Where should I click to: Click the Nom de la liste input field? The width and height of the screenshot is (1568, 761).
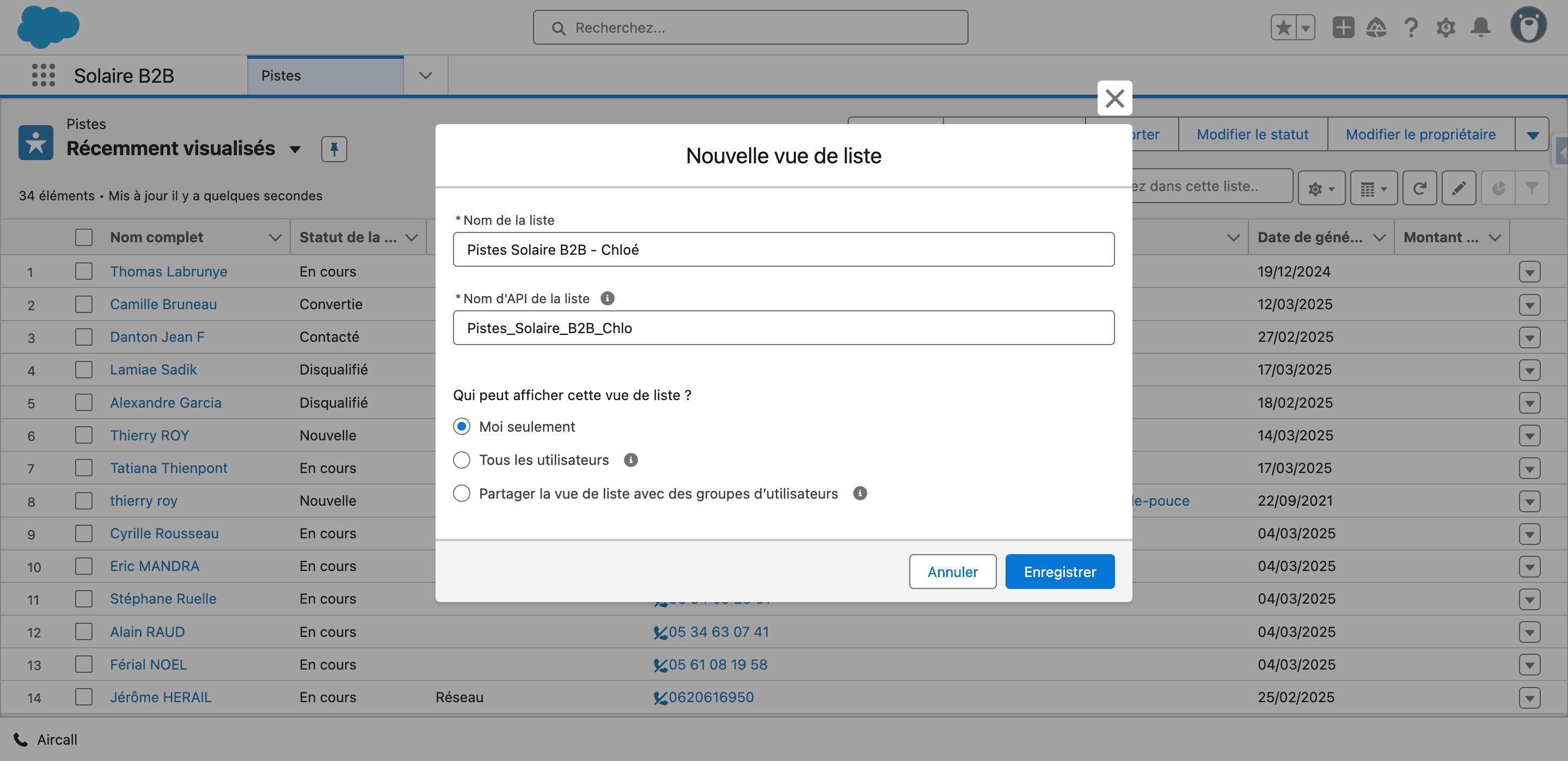(x=783, y=250)
